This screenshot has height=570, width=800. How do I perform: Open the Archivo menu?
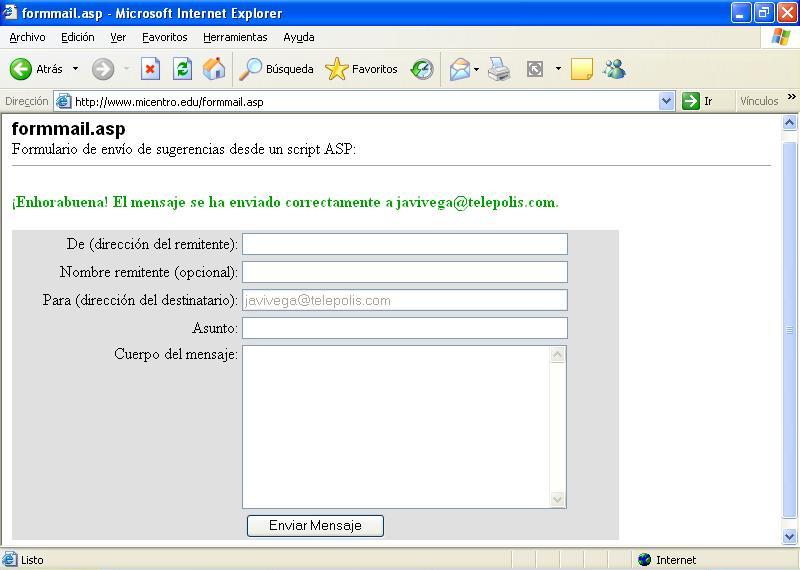27,37
